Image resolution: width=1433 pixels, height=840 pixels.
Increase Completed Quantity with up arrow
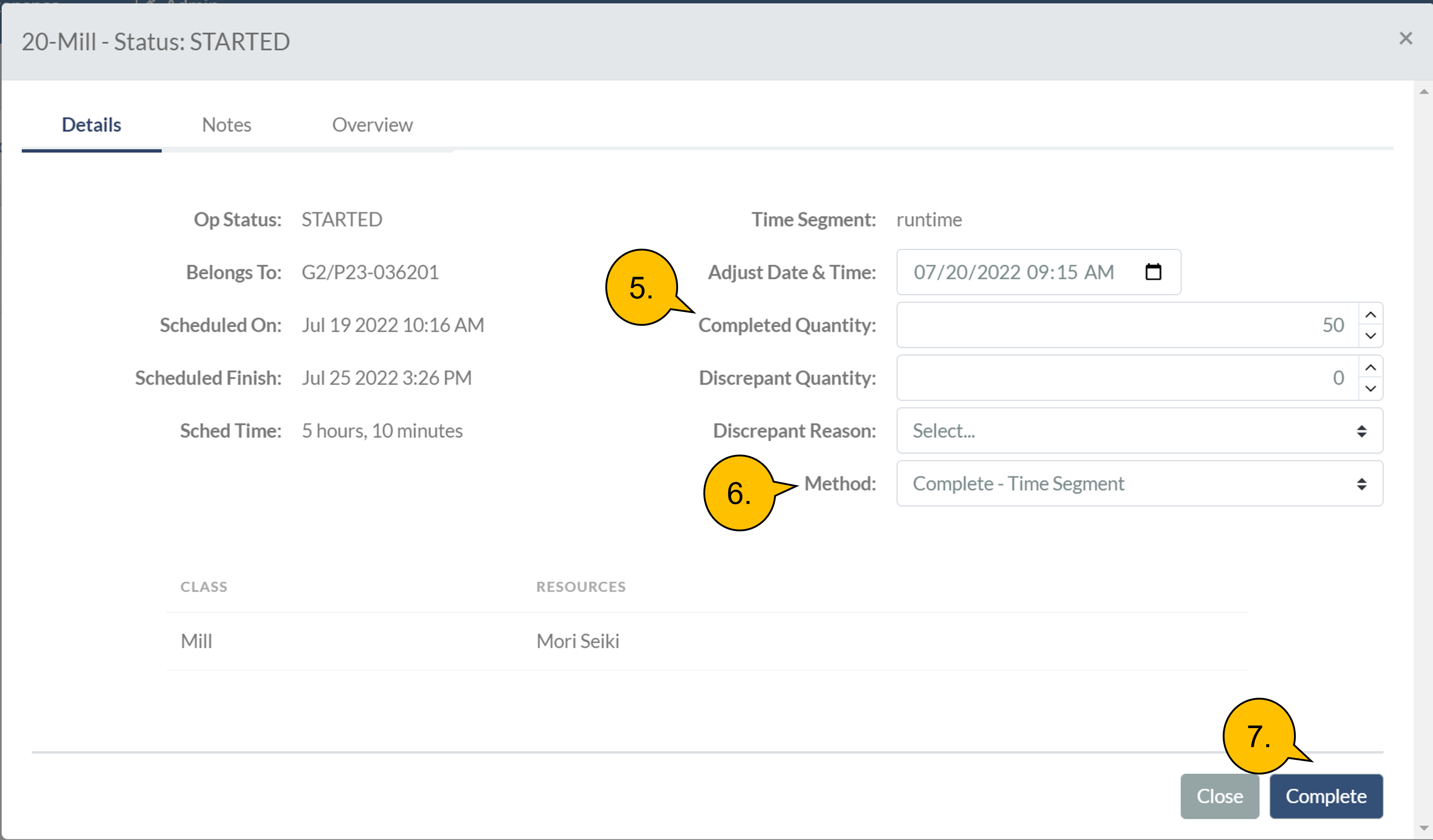(1370, 314)
